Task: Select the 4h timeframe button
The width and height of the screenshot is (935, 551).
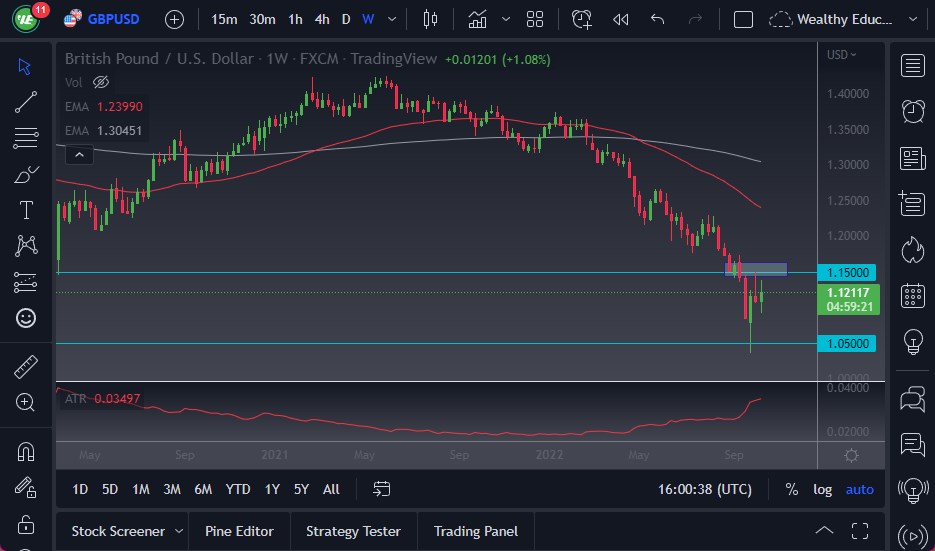Action: [321, 19]
